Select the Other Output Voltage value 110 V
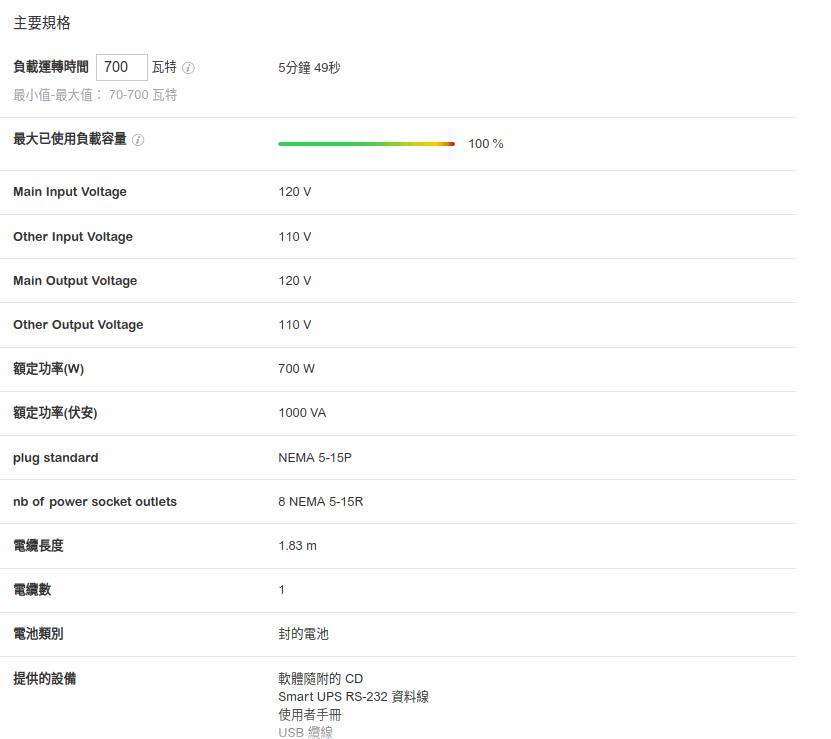The image size is (831, 739). 295,325
